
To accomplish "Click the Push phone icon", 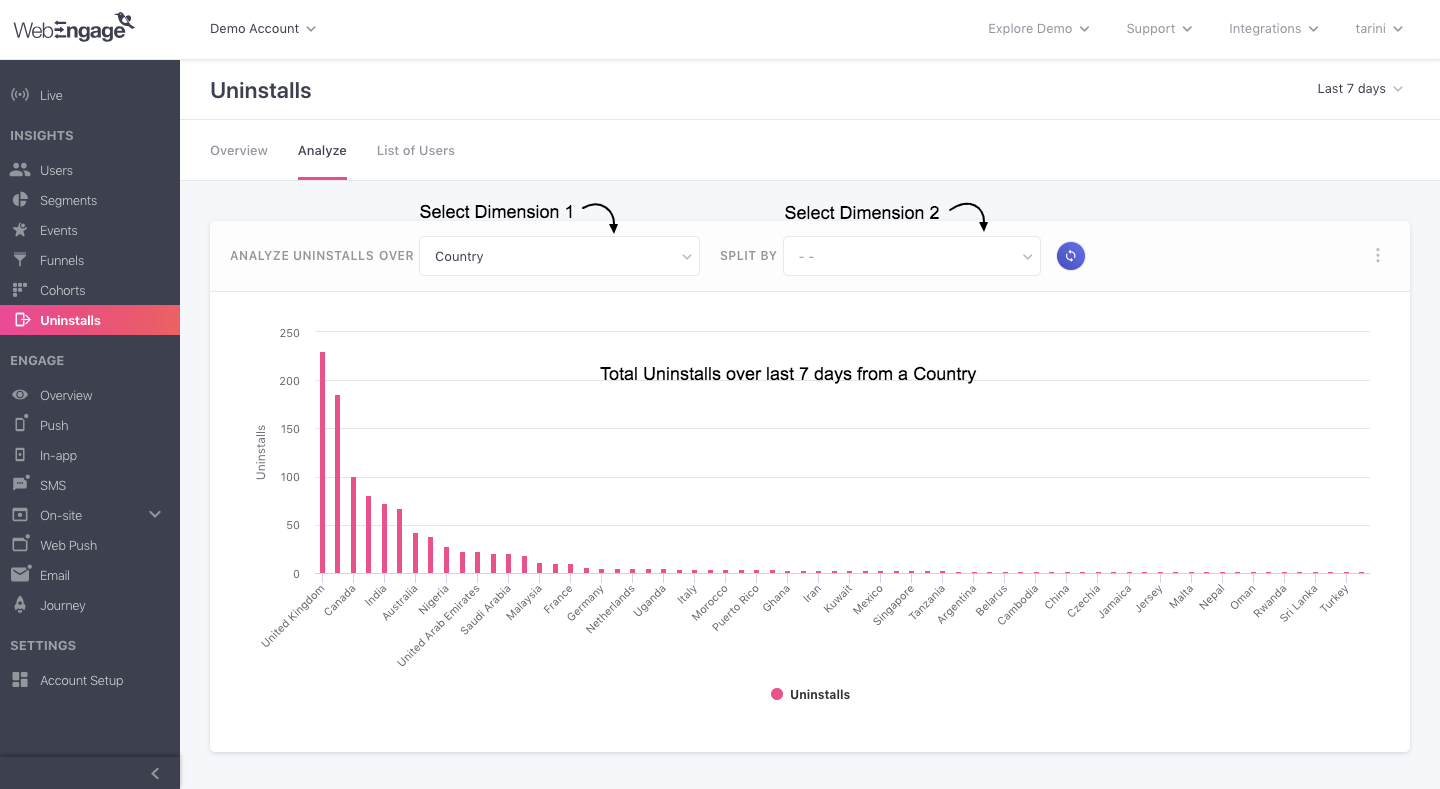I will tap(20, 425).
